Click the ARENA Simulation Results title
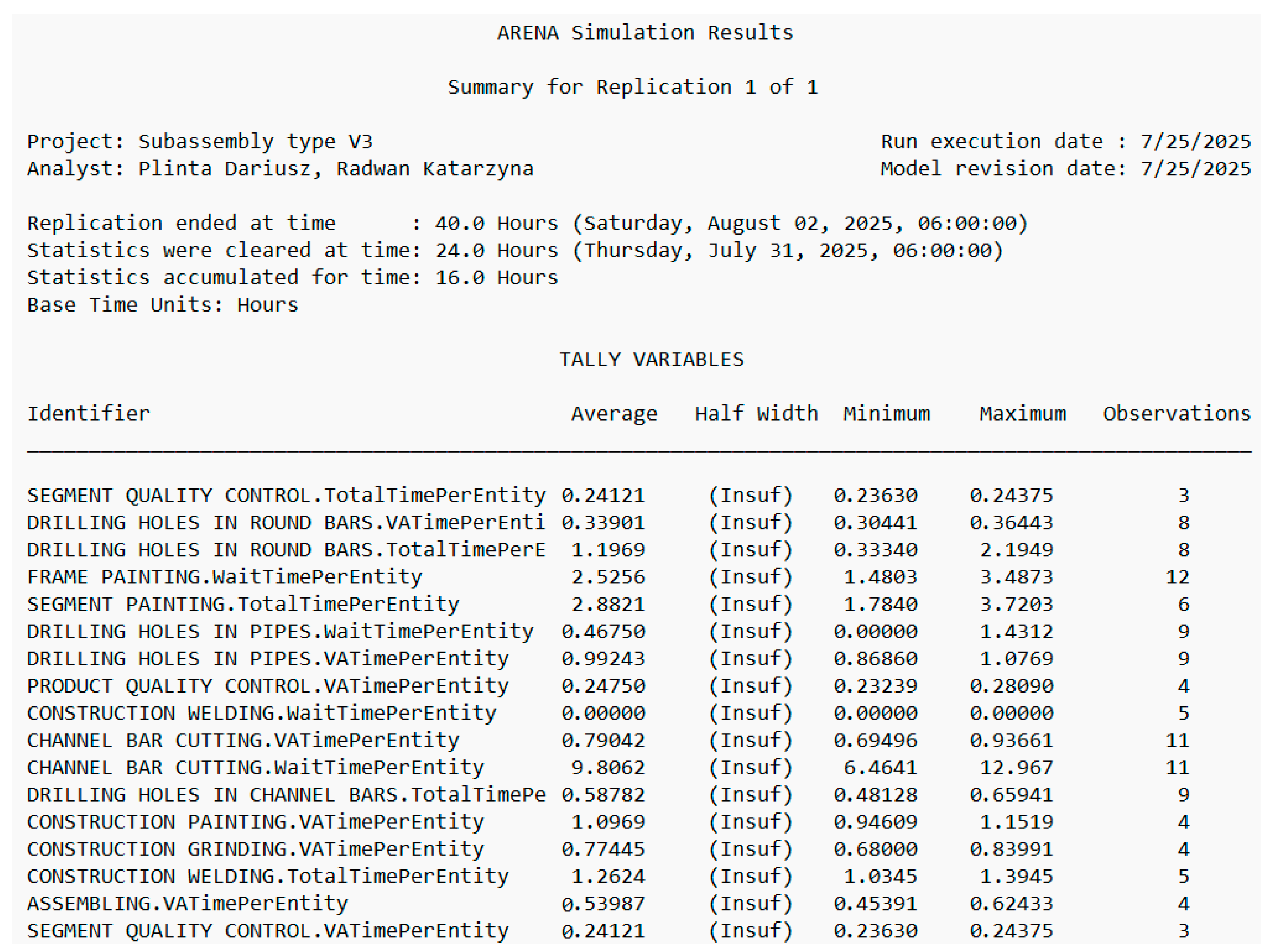The width and height of the screenshot is (1271, 952). (645, 33)
